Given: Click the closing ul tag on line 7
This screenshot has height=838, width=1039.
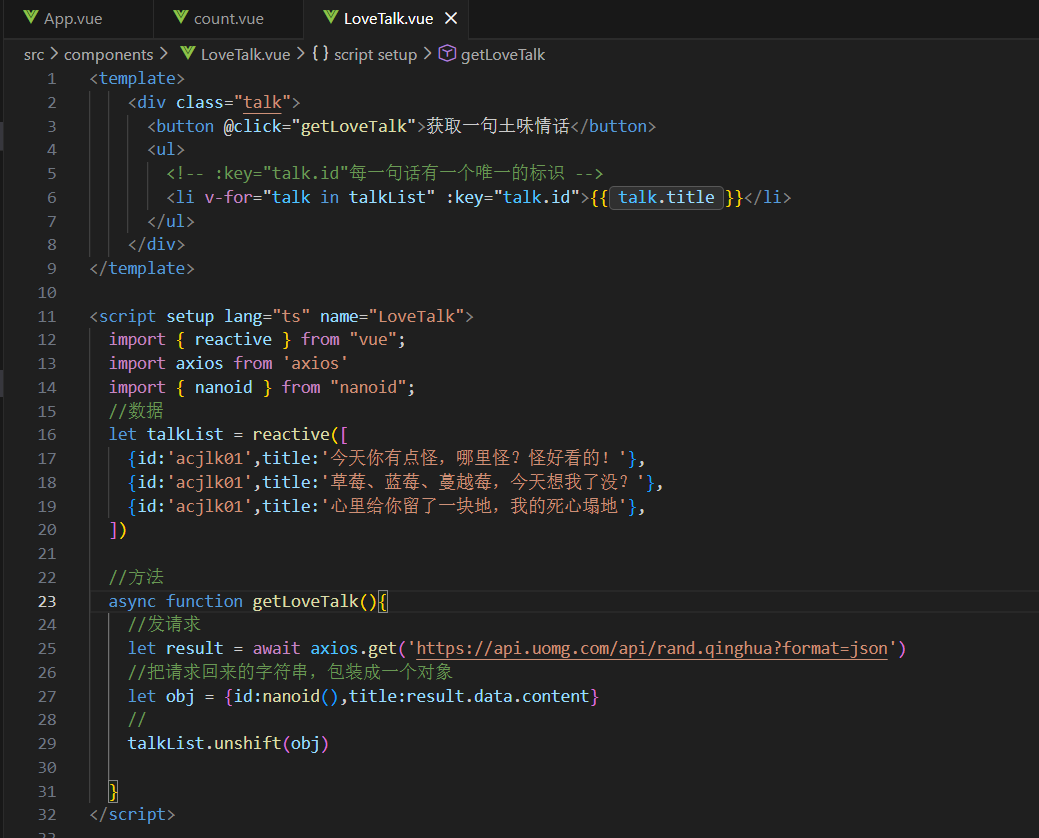Looking at the screenshot, I should pos(171,221).
